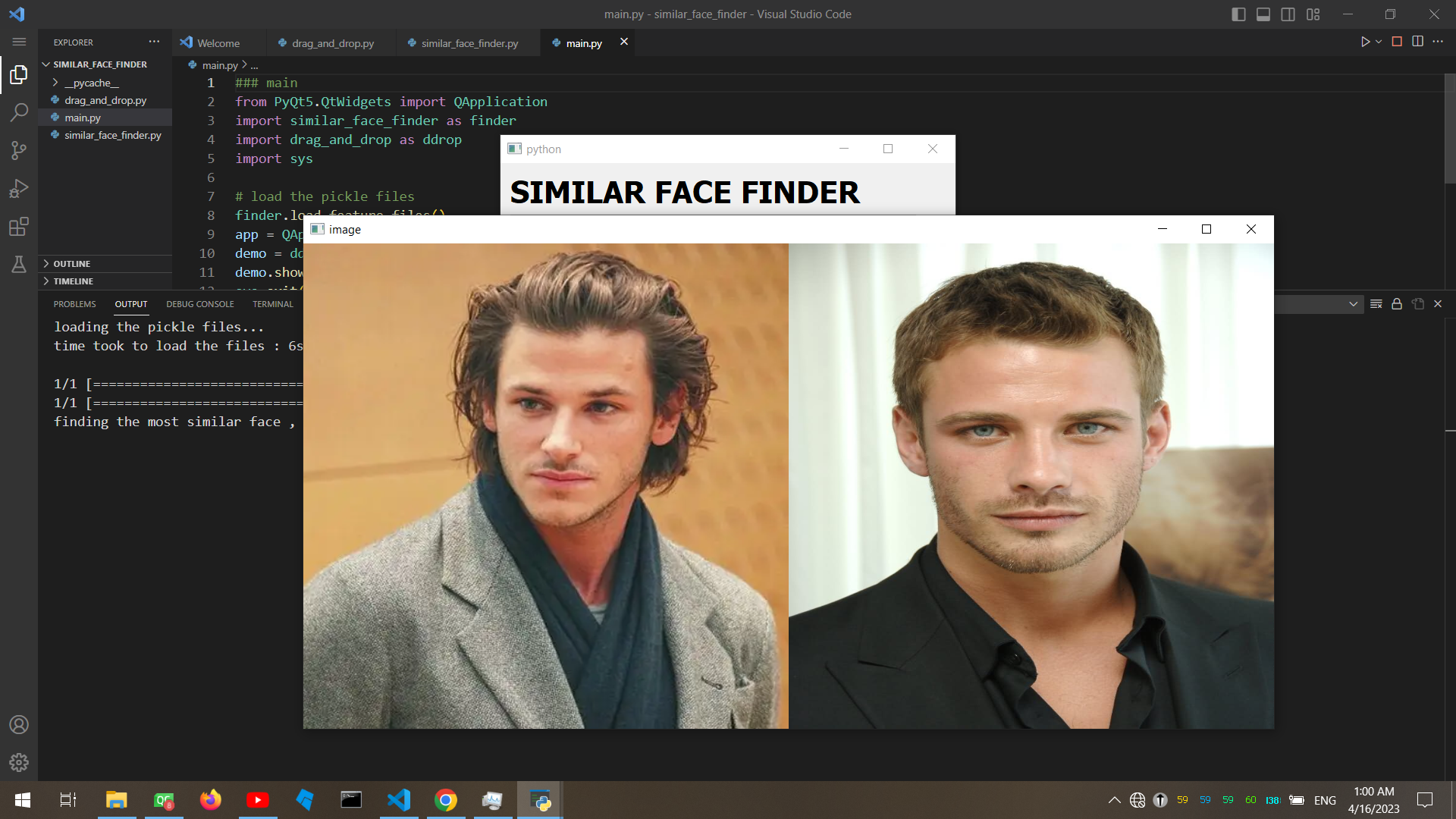Open the Testing flask view

(x=19, y=265)
